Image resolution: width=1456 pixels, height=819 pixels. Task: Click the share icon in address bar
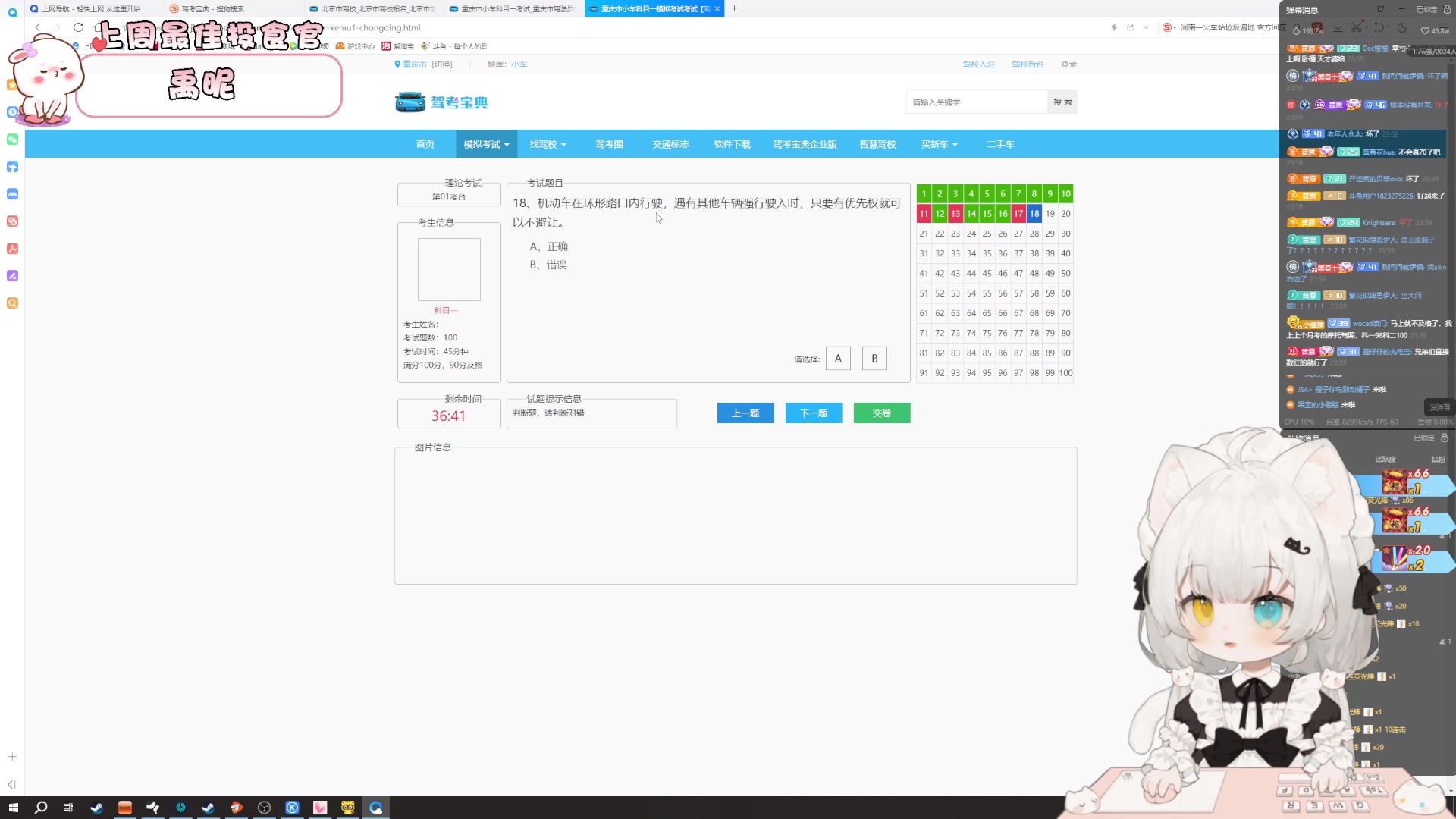click(x=1130, y=27)
